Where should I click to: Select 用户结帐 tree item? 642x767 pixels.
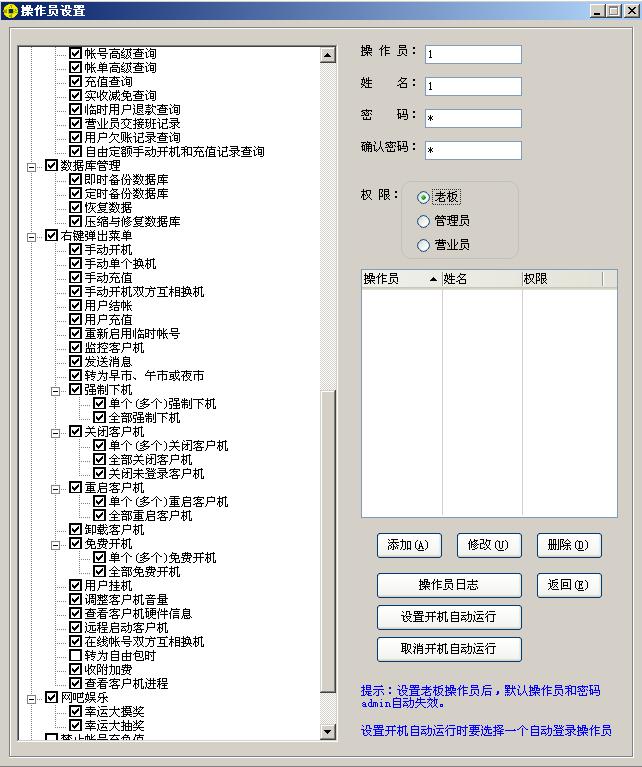[x=108, y=306]
